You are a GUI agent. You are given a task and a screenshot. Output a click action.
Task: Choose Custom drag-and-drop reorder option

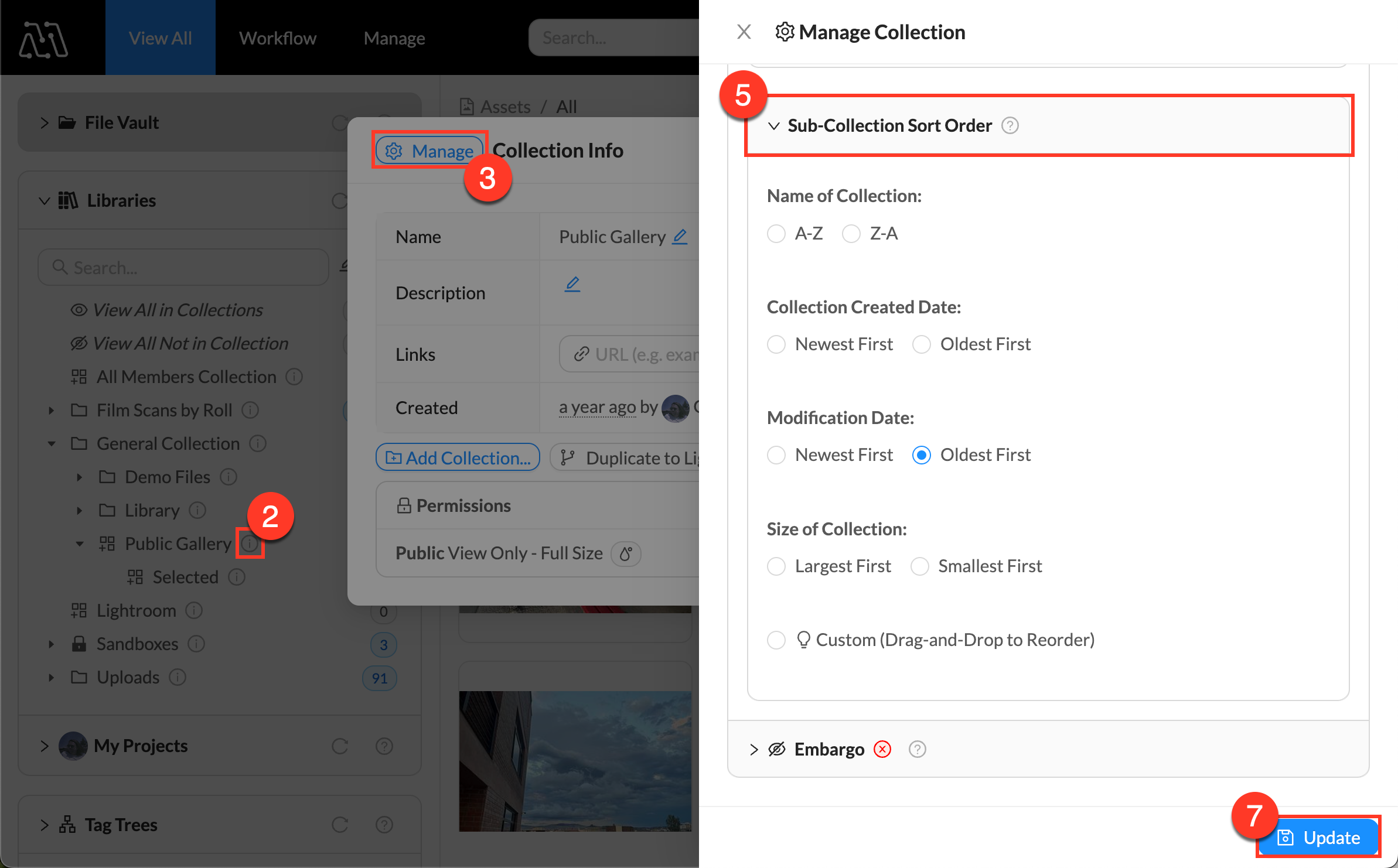click(x=776, y=640)
